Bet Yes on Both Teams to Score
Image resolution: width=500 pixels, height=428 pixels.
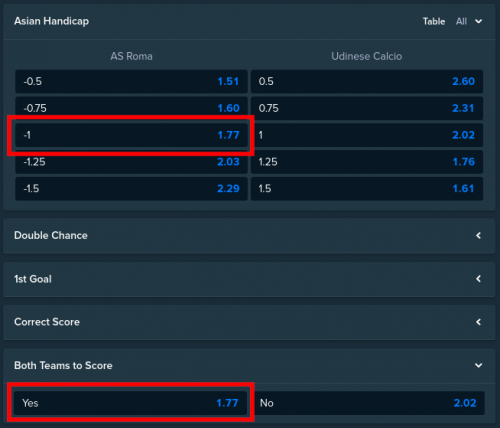tap(130, 403)
